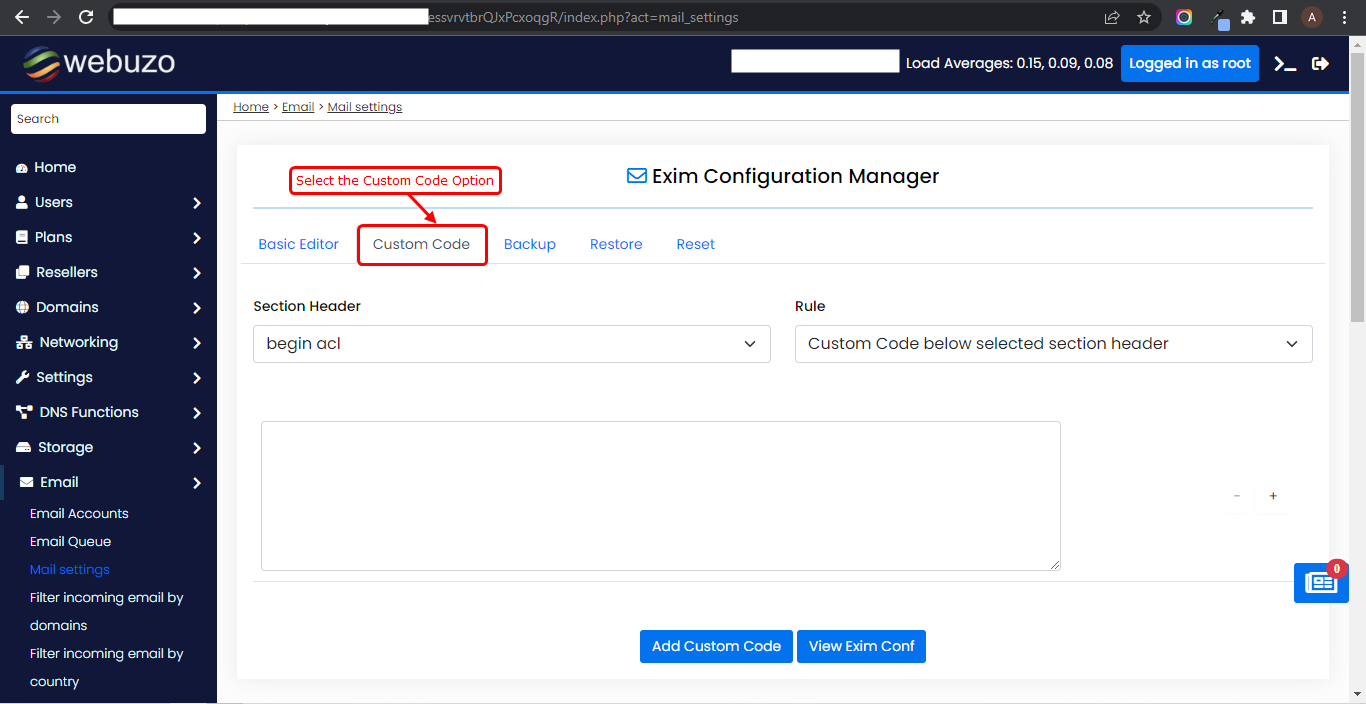Open the terminal icon in header
This screenshot has height=704, width=1366.
pos(1285,63)
